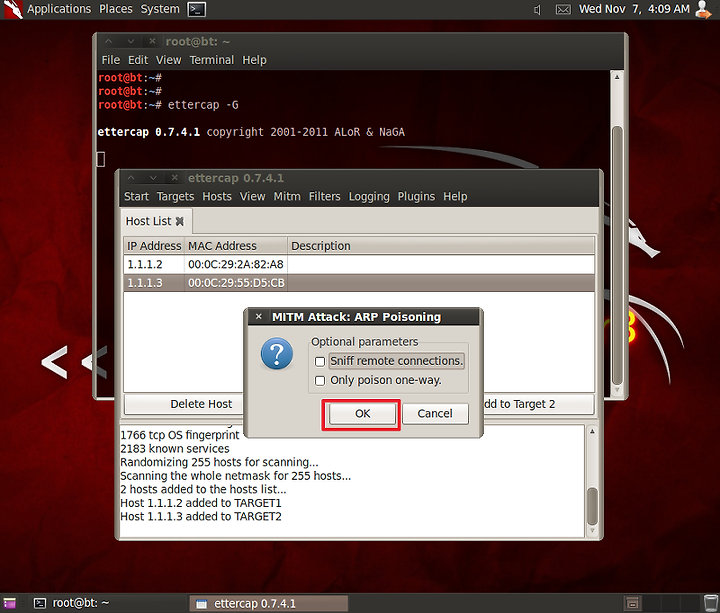Viewport: 720px width, 613px height.
Task: Enable Sniff remote connections checkbox
Action: [x=320, y=361]
